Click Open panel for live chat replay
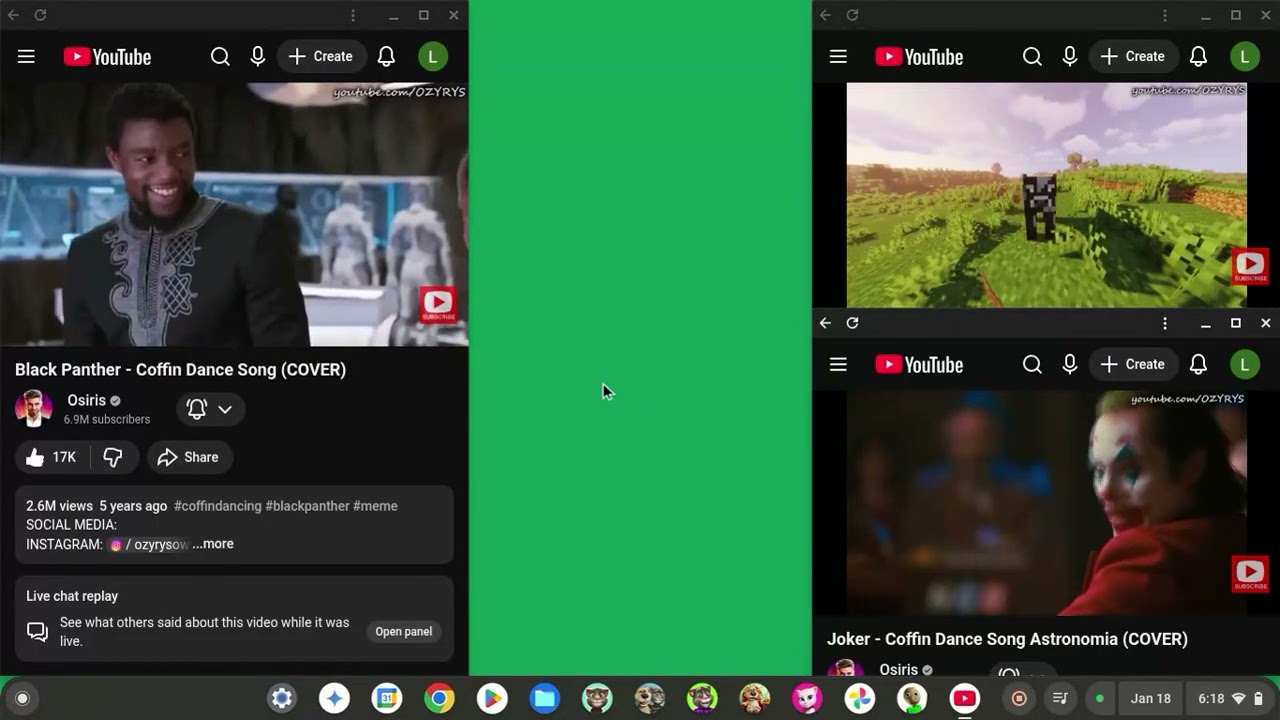1280x720 pixels. pyautogui.click(x=404, y=632)
